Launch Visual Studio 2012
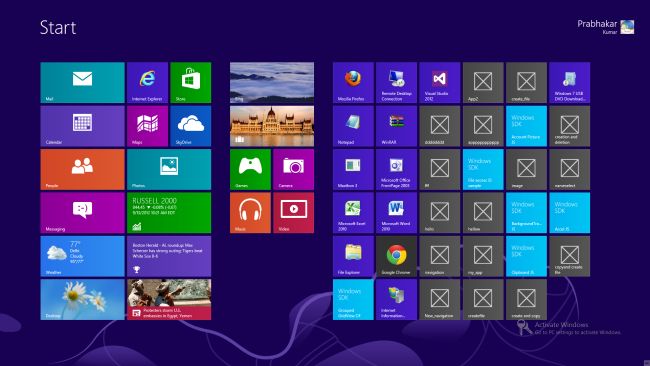The image size is (650, 366). tap(440, 82)
